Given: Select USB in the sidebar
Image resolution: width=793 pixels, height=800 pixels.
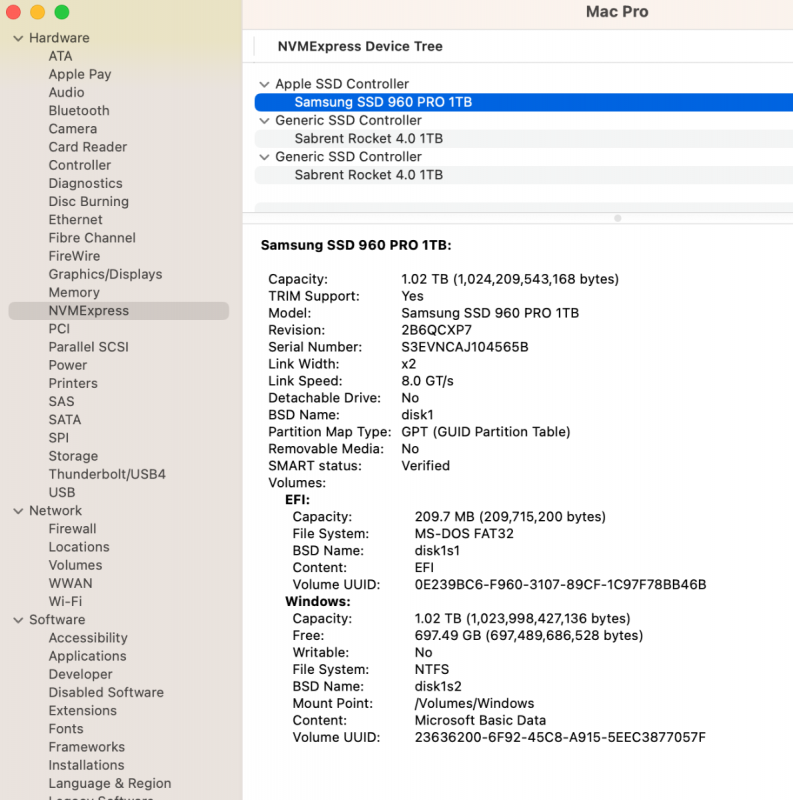Looking at the screenshot, I should pos(62,492).
